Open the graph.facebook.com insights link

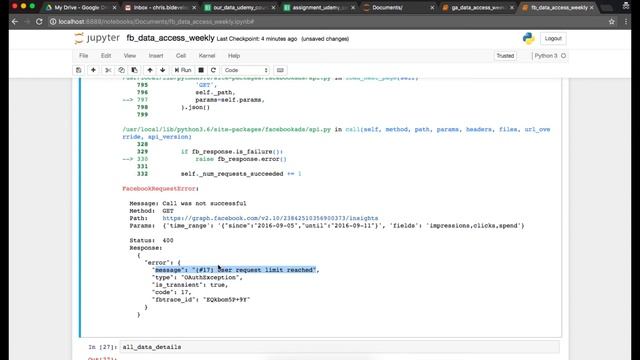(270, 218)
